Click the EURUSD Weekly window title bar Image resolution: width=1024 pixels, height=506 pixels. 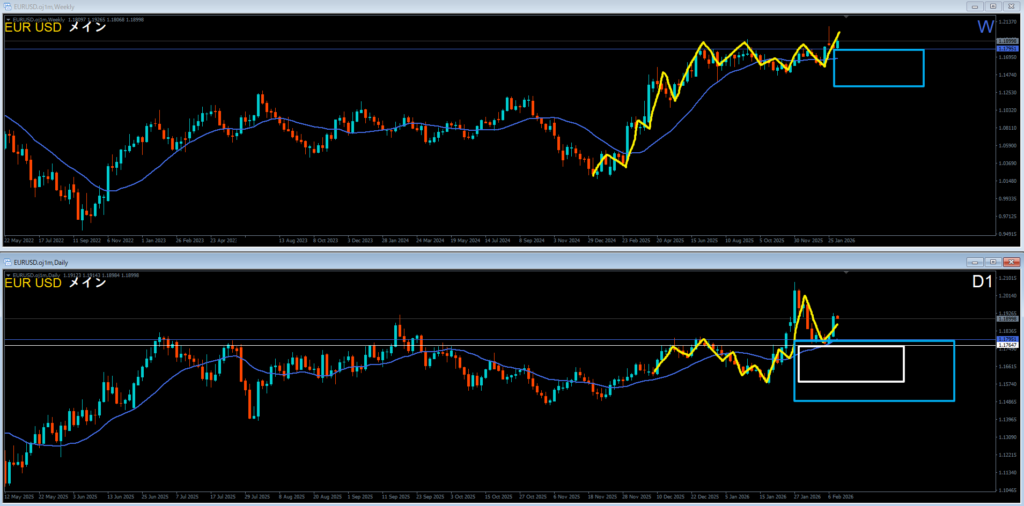tap(500, 6)
